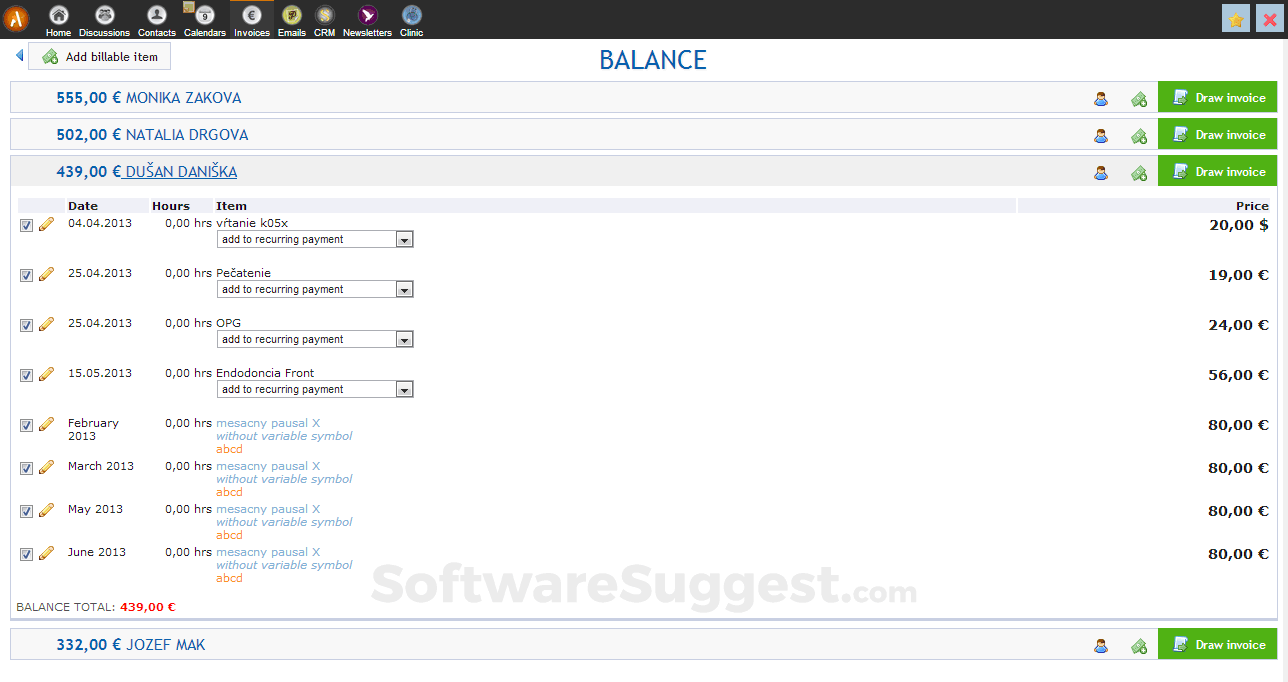The width and height of the screenshot is (1288, 682).
Task: Open contact profile icon for Jozef Mak
Action: click(1101, 645)
